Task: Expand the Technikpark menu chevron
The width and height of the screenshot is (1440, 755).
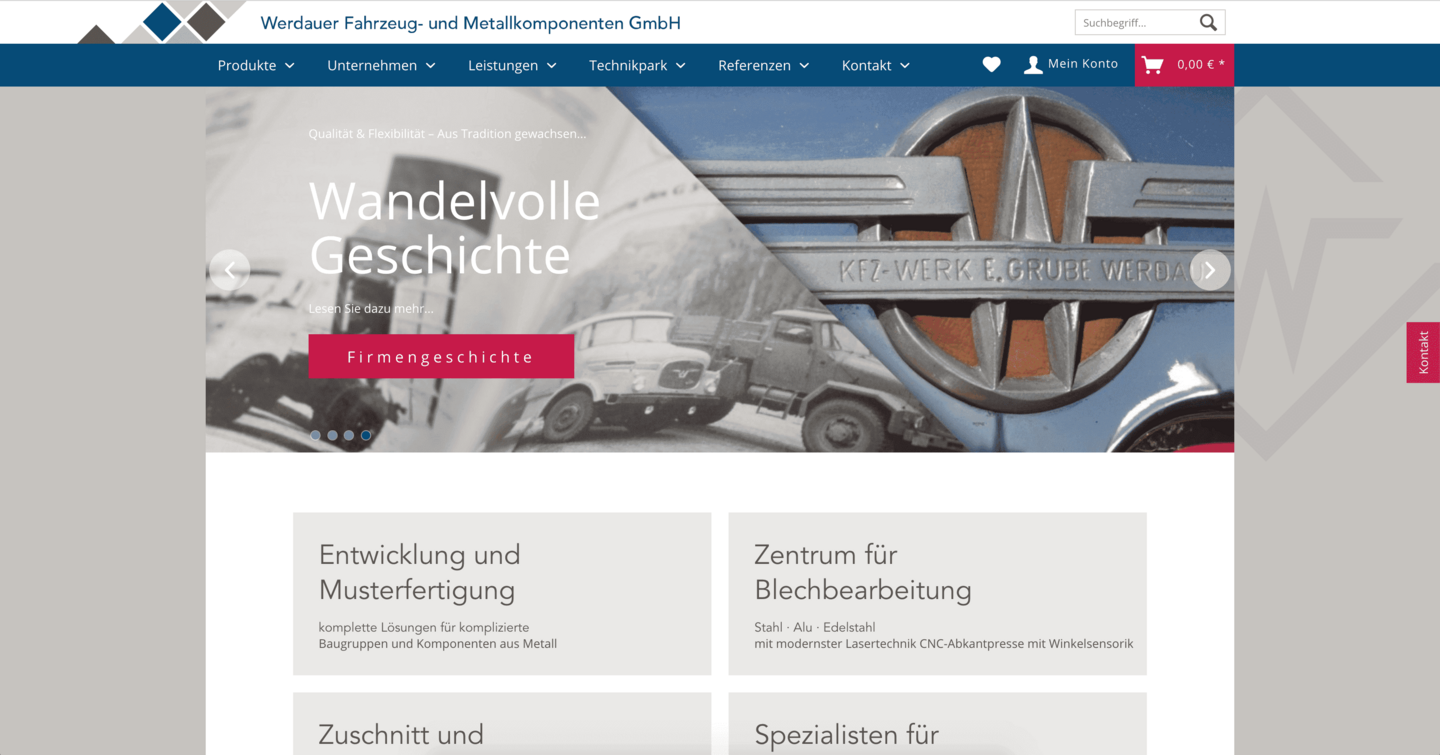Action: (681, 66)
